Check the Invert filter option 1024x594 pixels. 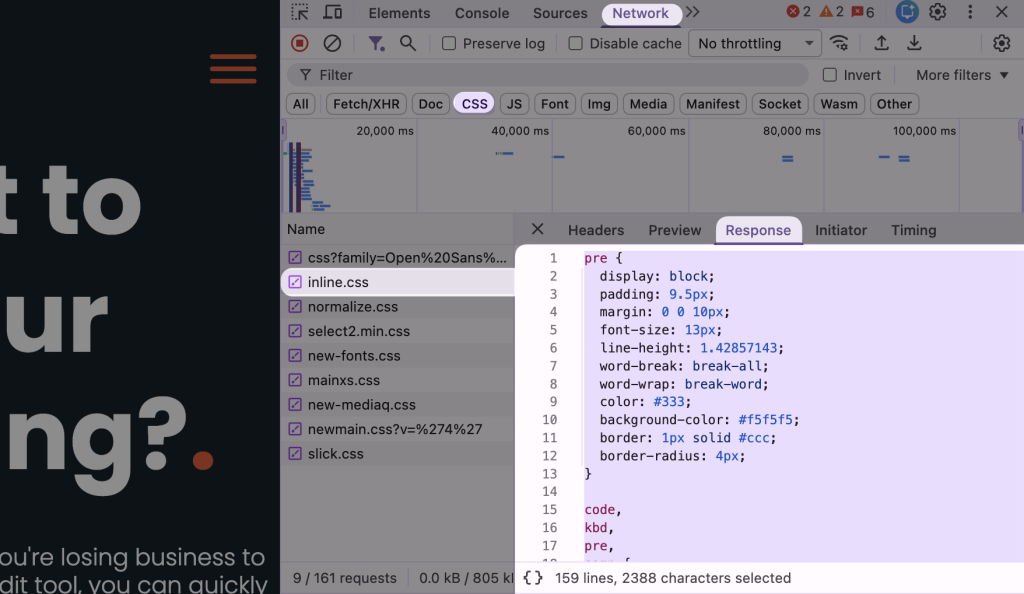click(830, 74)
